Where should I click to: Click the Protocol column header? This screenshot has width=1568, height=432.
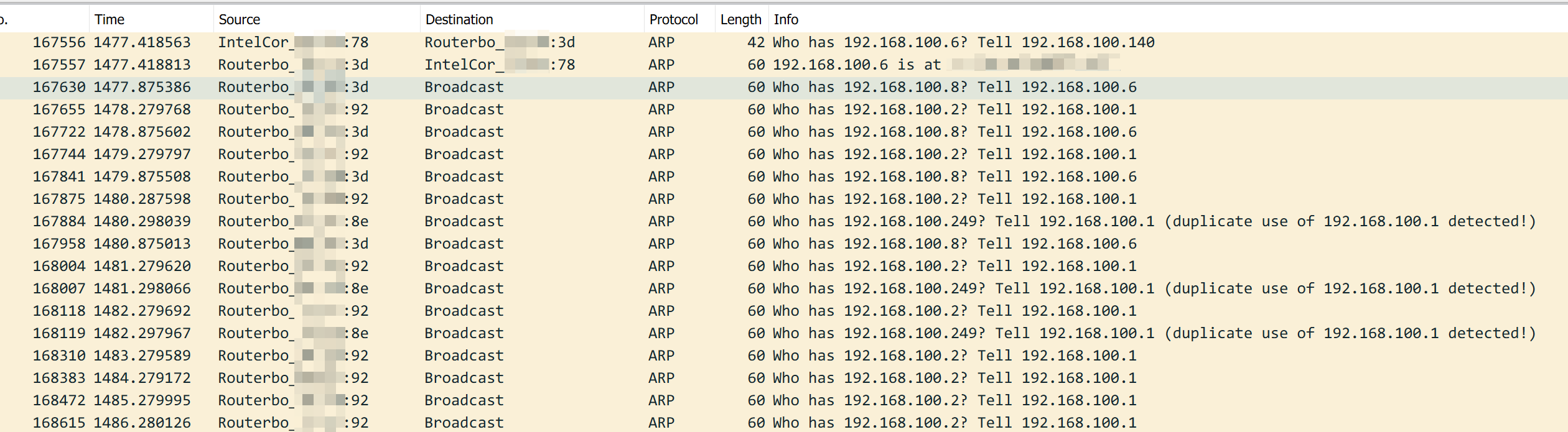click(674, 20)
